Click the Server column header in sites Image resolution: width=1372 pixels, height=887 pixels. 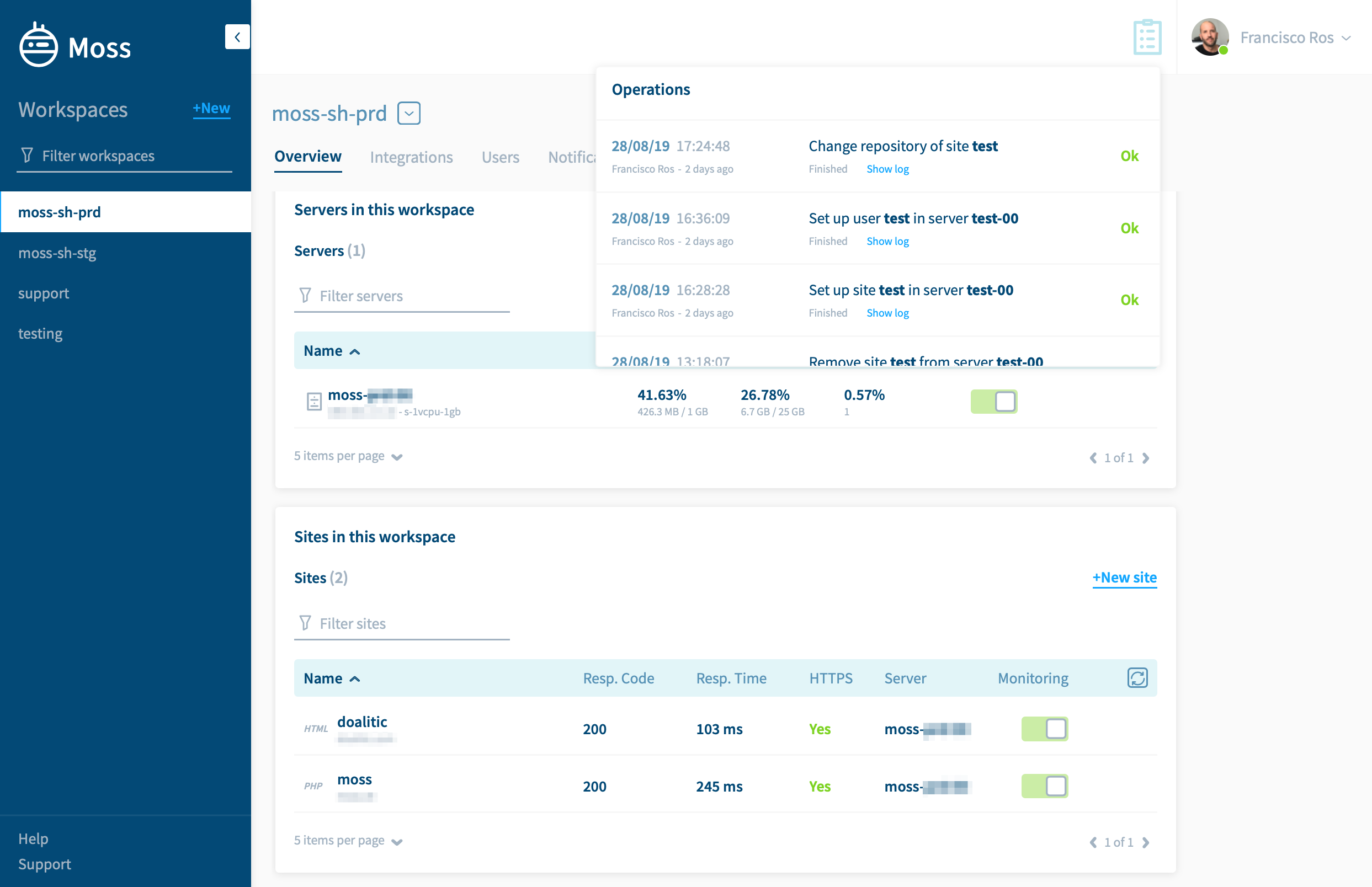[x=905, y=678]
